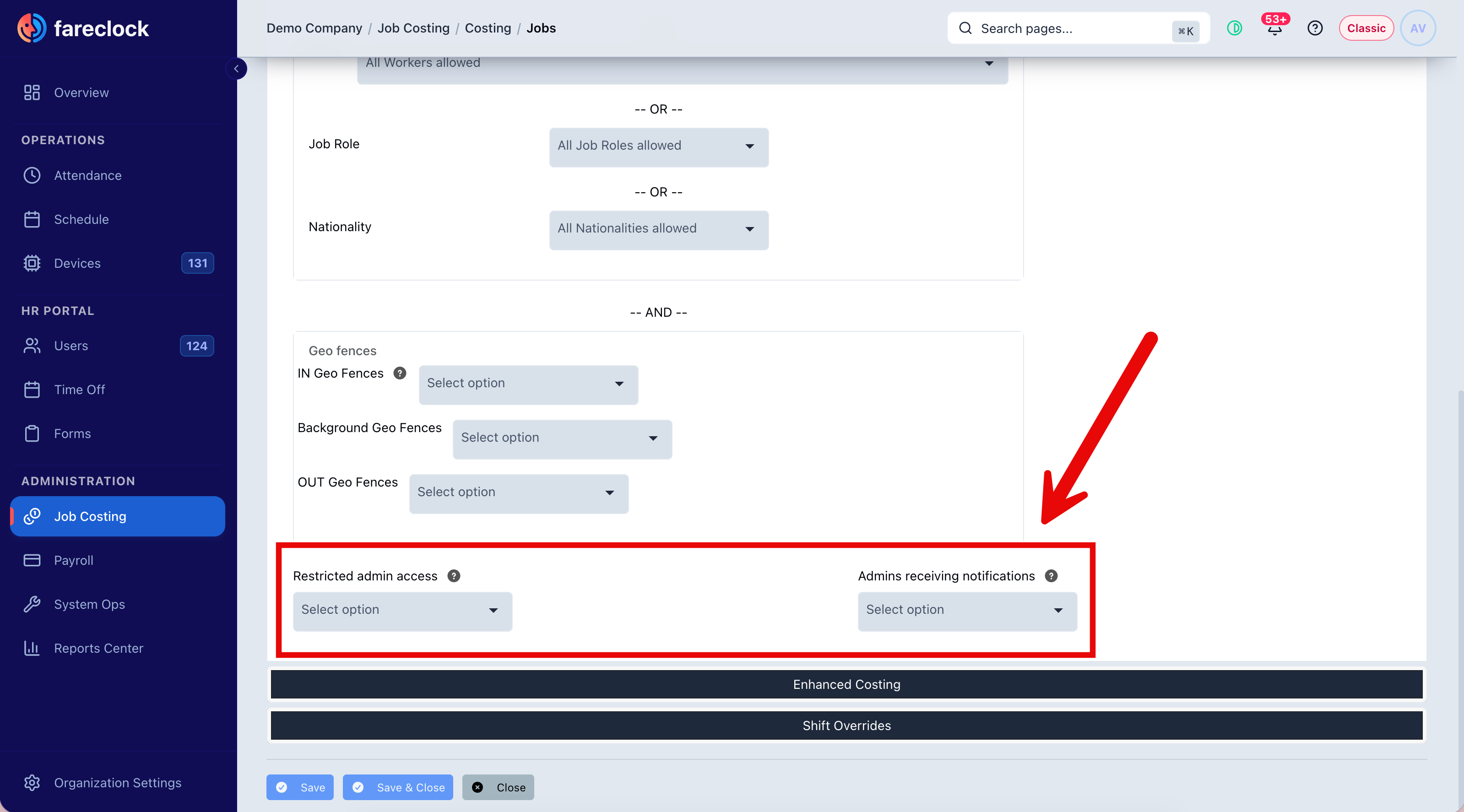Open the Restricted admin access dropdown

(402, 610)
